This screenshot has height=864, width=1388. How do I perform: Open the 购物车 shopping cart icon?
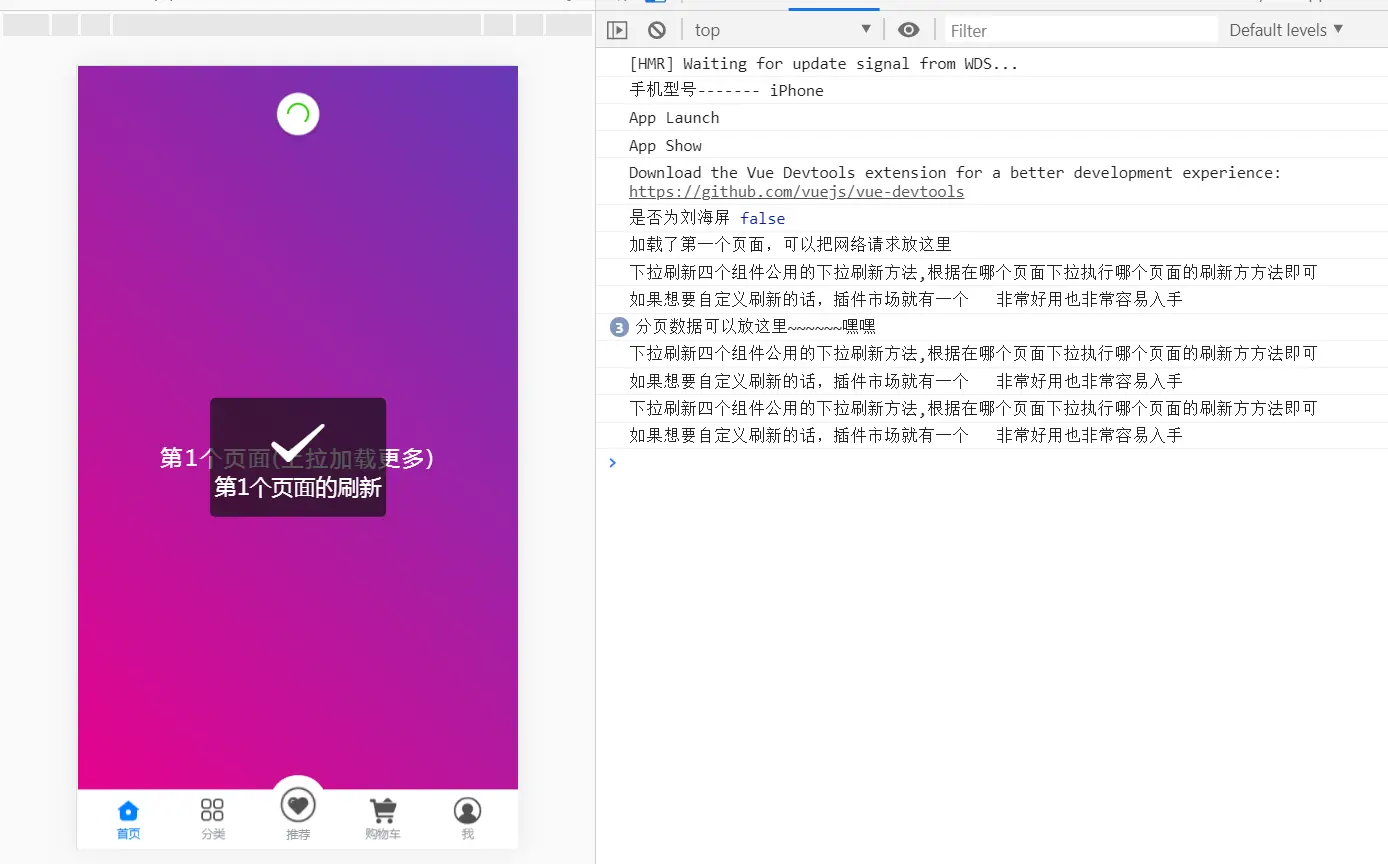point(382,811)
